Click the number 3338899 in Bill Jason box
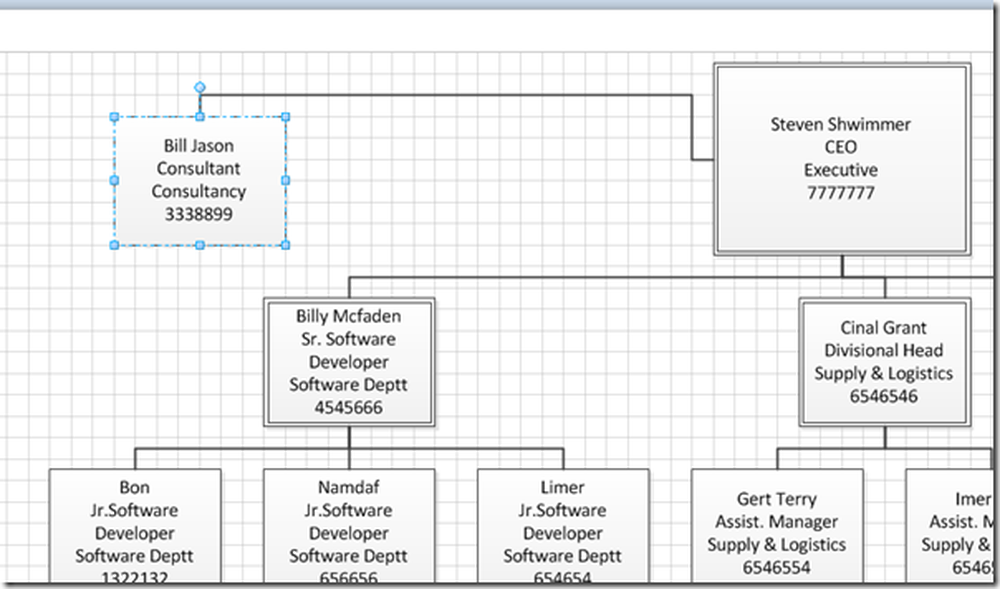 pyautogui.click(x=199, y=214)
